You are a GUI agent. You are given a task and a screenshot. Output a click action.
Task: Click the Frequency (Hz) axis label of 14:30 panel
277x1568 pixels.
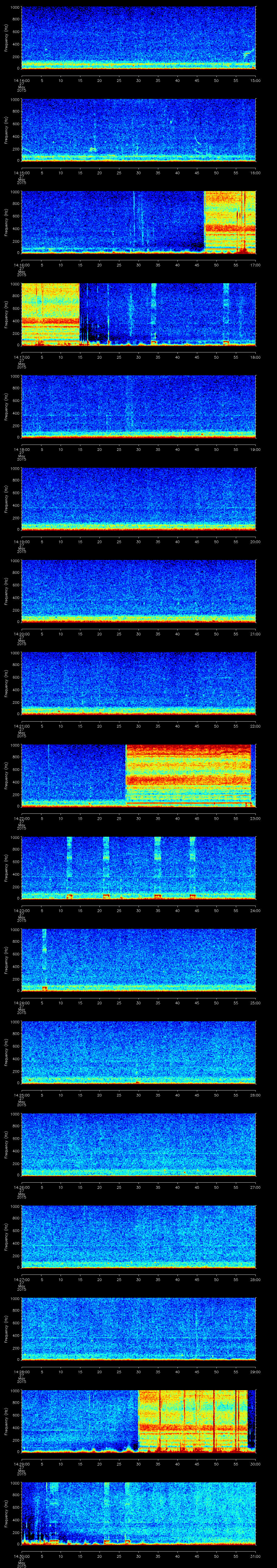6,1513
